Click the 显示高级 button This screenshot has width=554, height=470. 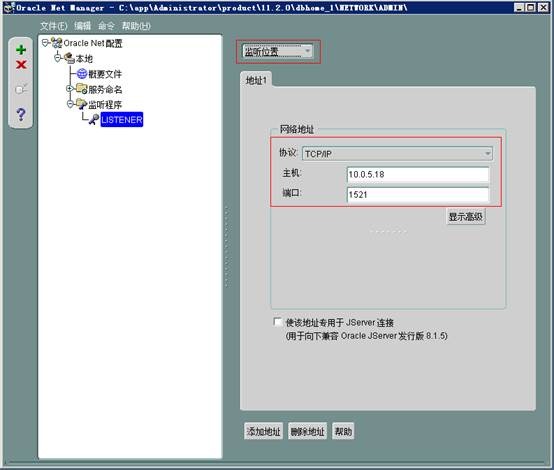coord(466,216)
